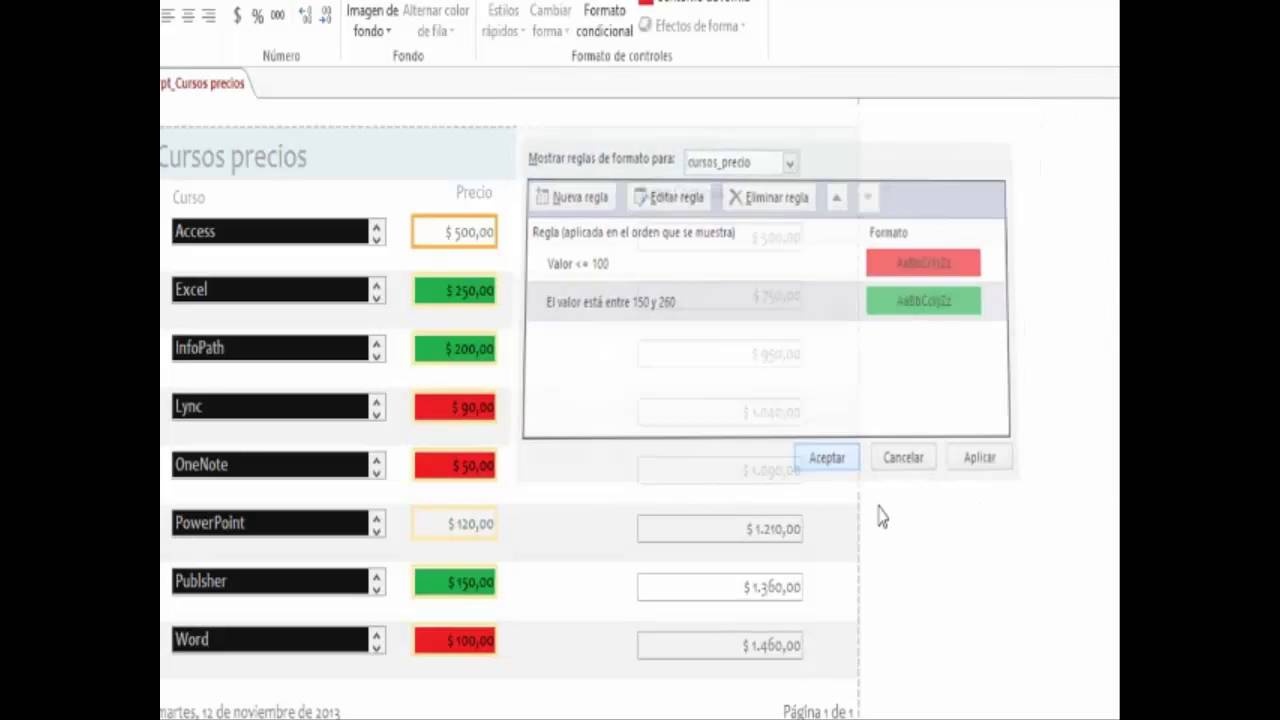Click Formato condicional in ribbon
The height and width of the screenshot is (720, 1280).
coord(604,21)
